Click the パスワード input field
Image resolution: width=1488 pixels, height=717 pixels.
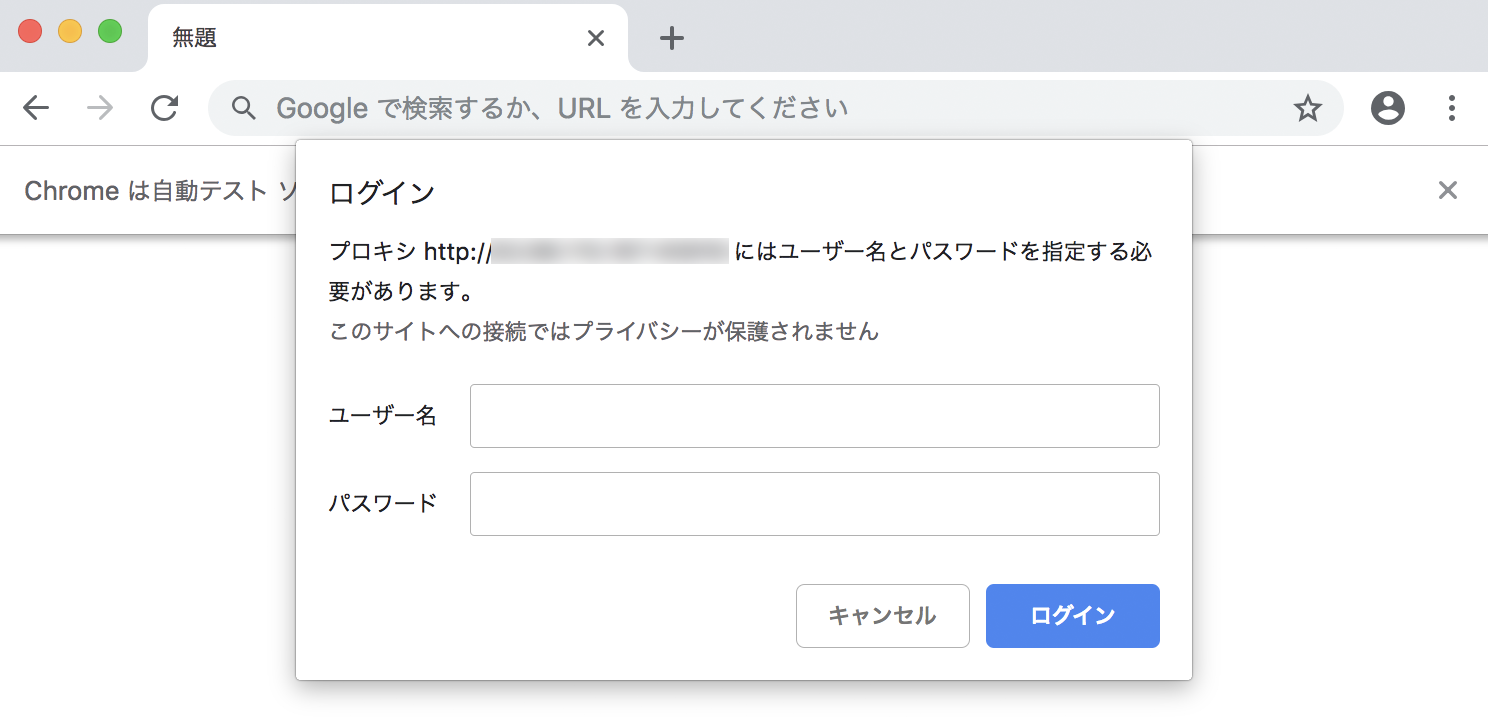814,503
